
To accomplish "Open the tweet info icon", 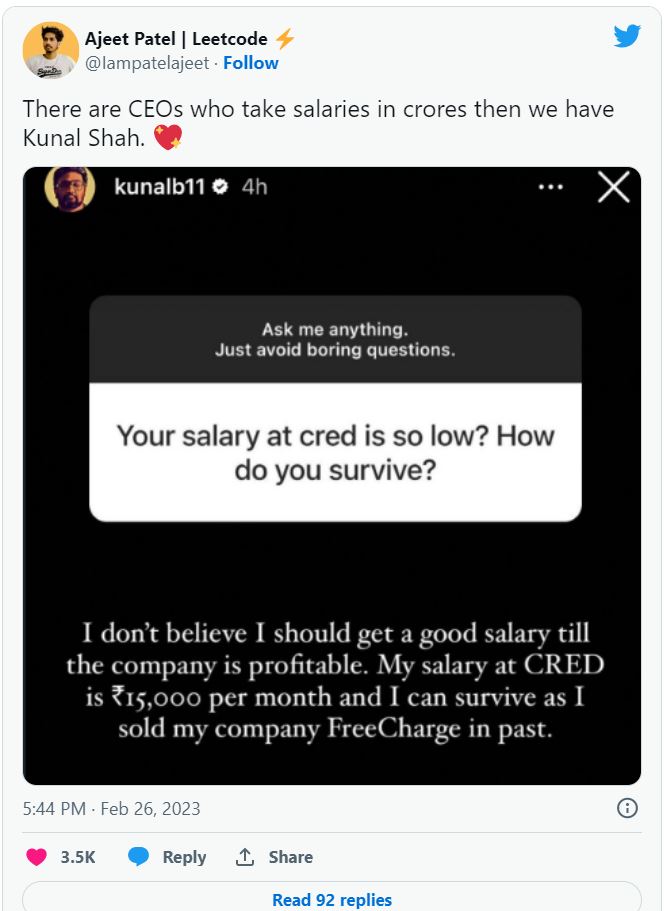I will point(629,805).
